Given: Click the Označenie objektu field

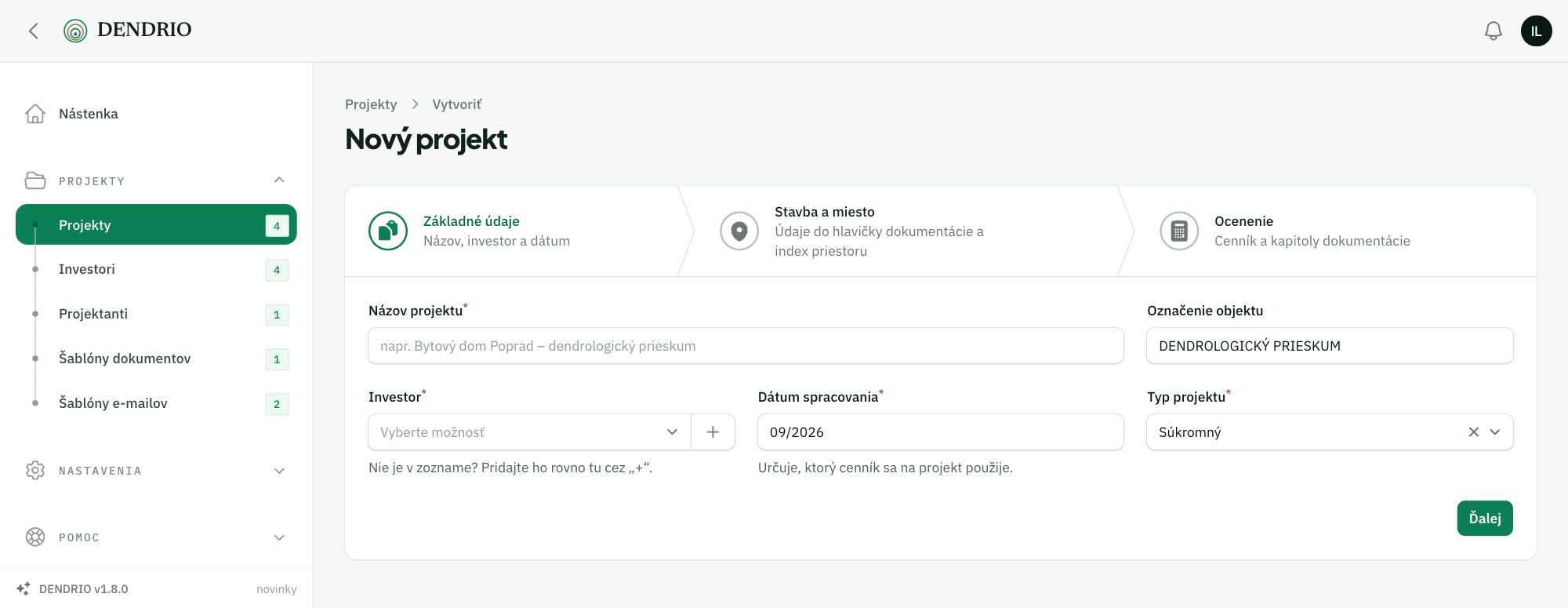Looking at the screenshot, I should [x=1330, y=346].
